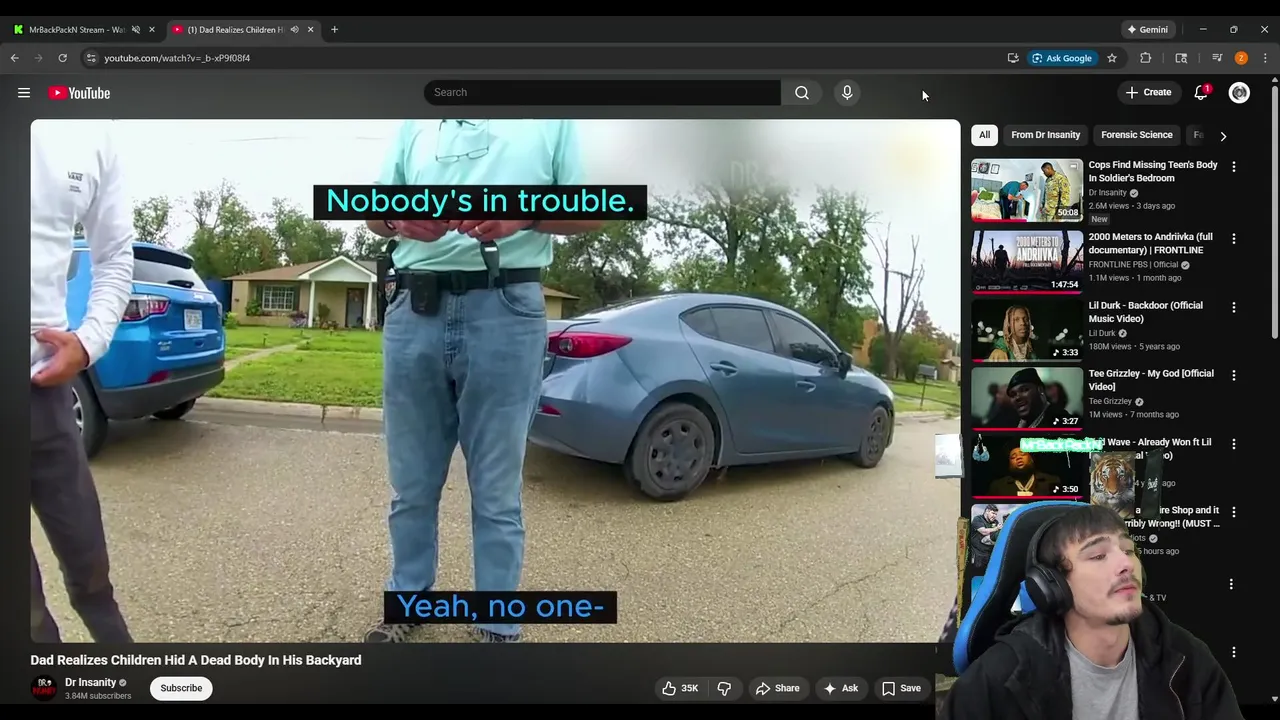This screenshot has width=1280, height=720.
Task: Select the All filter chip
Action: [984, 135]
